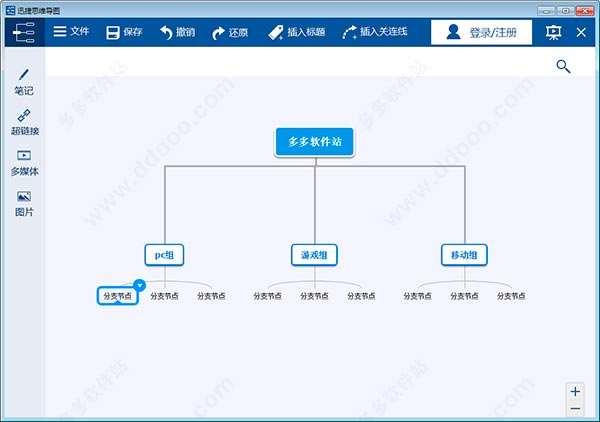Start presentation mode via screen icon
This screenshot has height=422, width=600.
553,33
